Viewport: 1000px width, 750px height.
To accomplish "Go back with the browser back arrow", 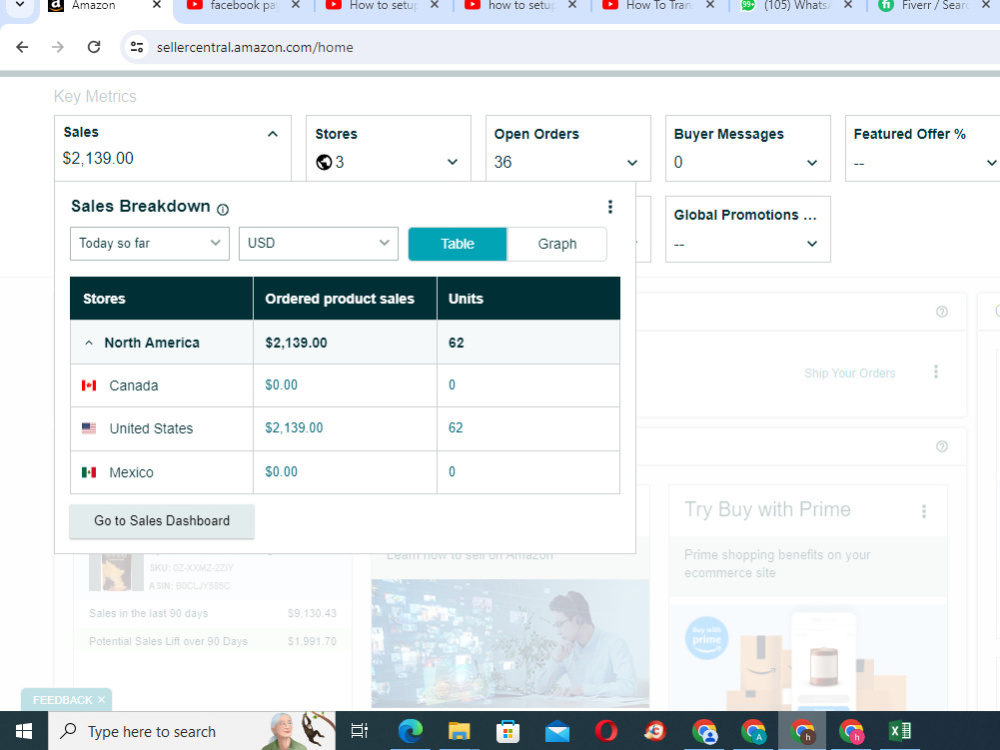I will click(x=22, y=47).
